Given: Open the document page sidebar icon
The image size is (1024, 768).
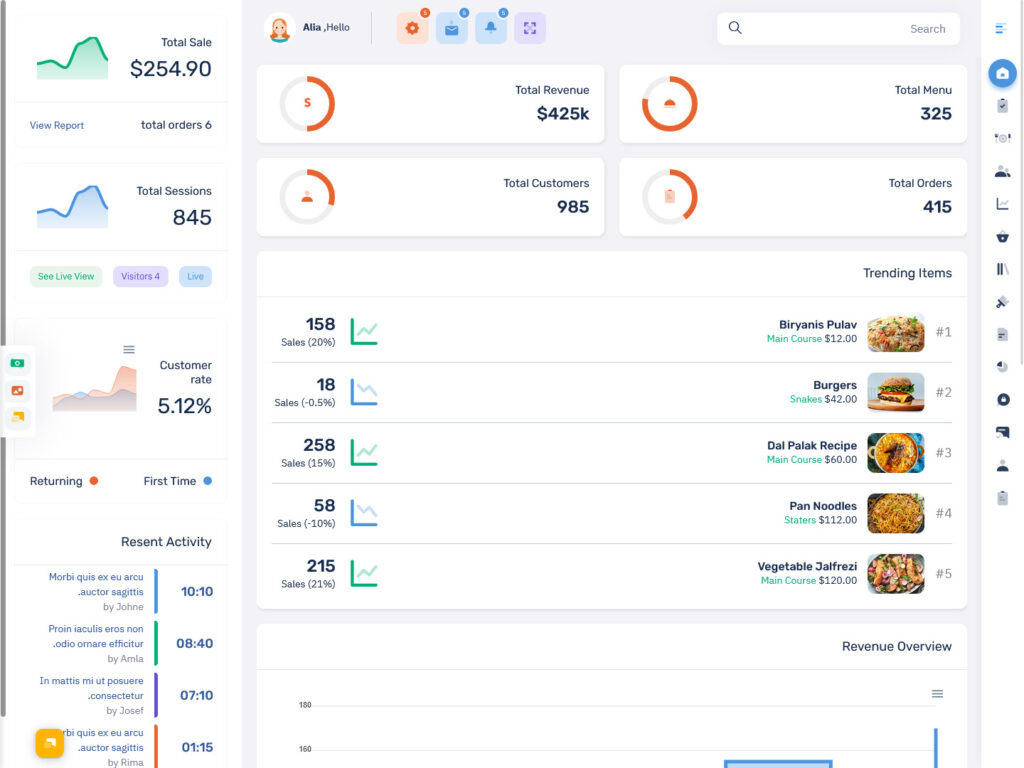Looking at the screenshot, I should point(1002,334).
